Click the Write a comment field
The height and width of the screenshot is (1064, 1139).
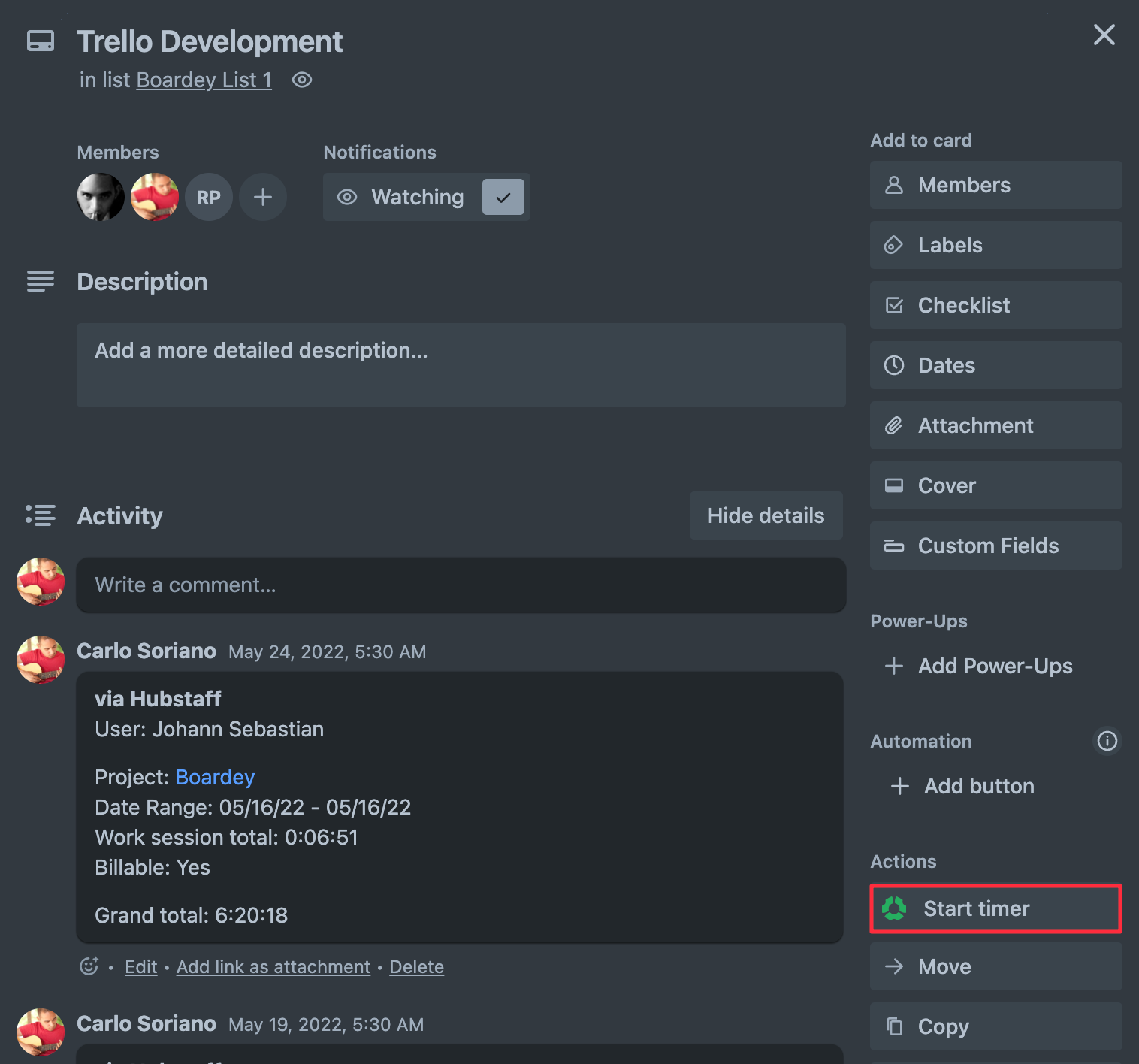coord(461,585)
